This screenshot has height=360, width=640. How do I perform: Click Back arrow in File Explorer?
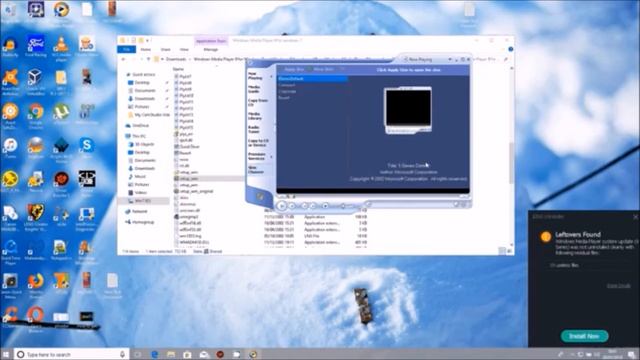(123, 60)
